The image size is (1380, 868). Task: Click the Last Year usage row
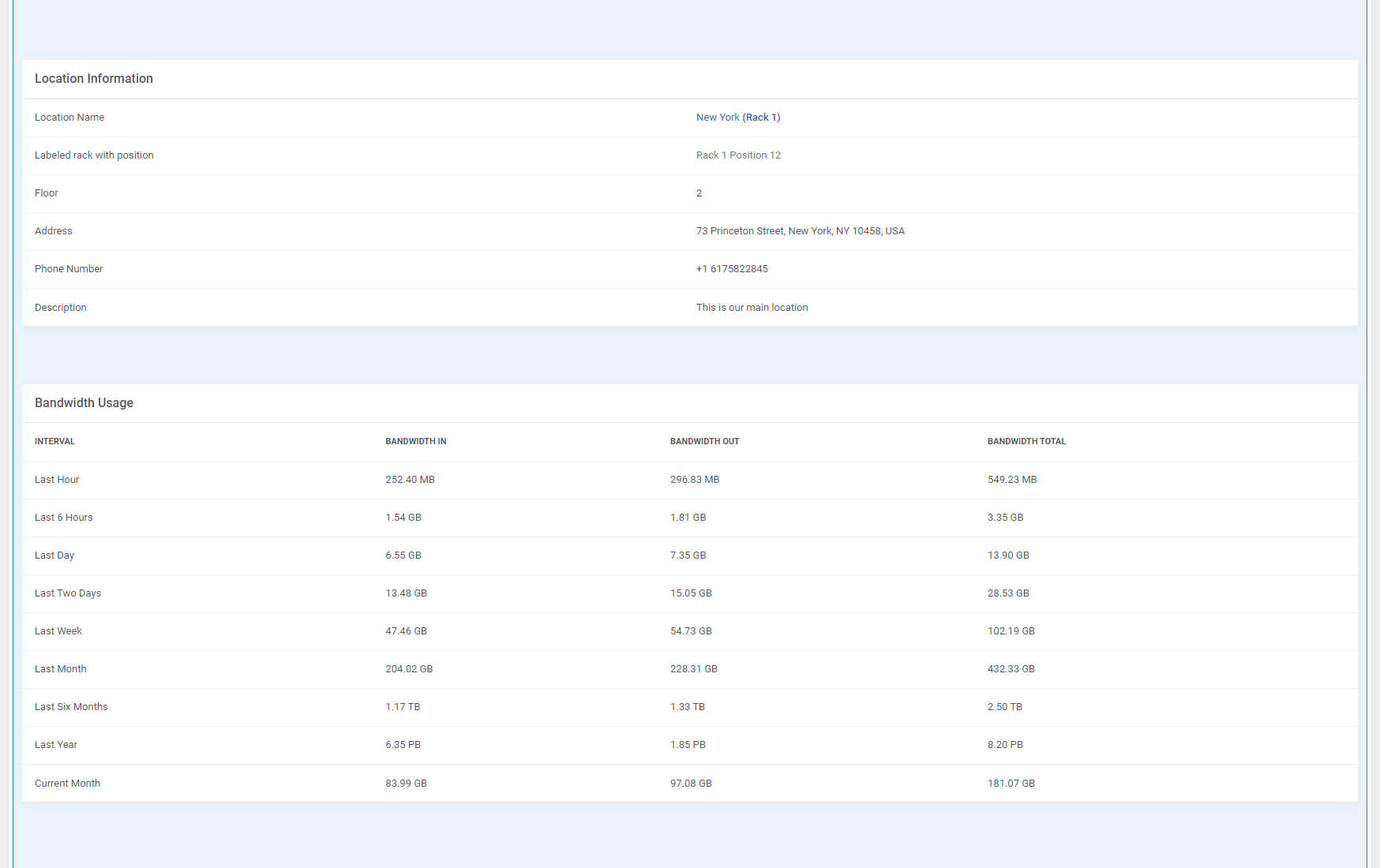click(55, 744)
